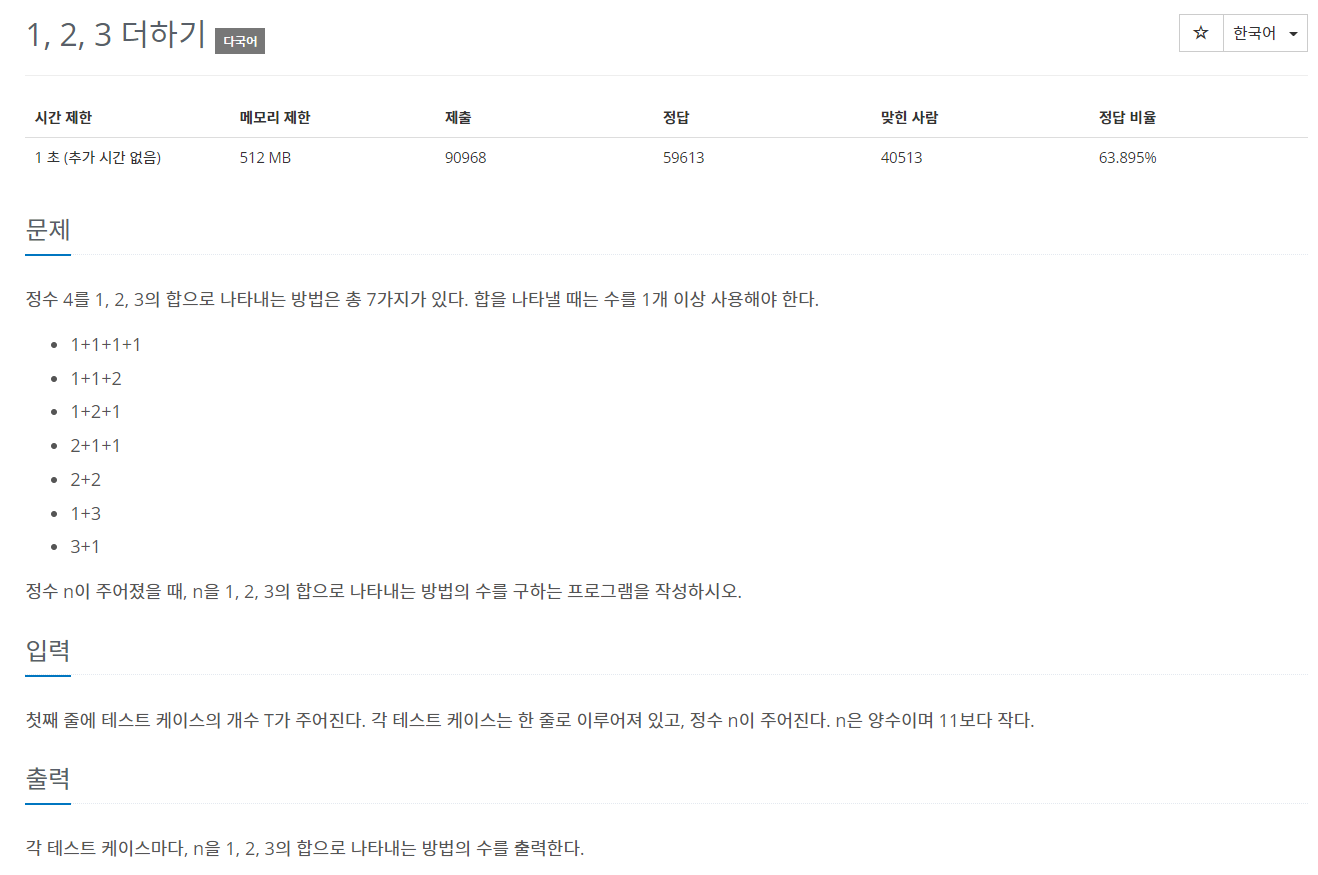Screen dimensions: 1318x875
Task: Click the 40513 solvers value
Action: click(x=901, y=158)
